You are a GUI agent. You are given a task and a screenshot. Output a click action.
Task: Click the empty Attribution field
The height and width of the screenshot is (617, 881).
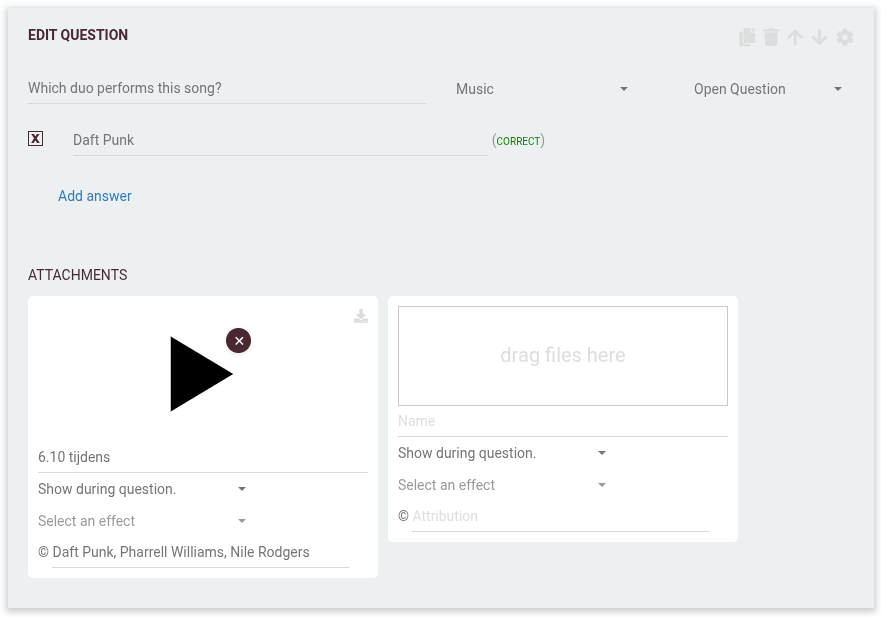click(x=559, y=516)
